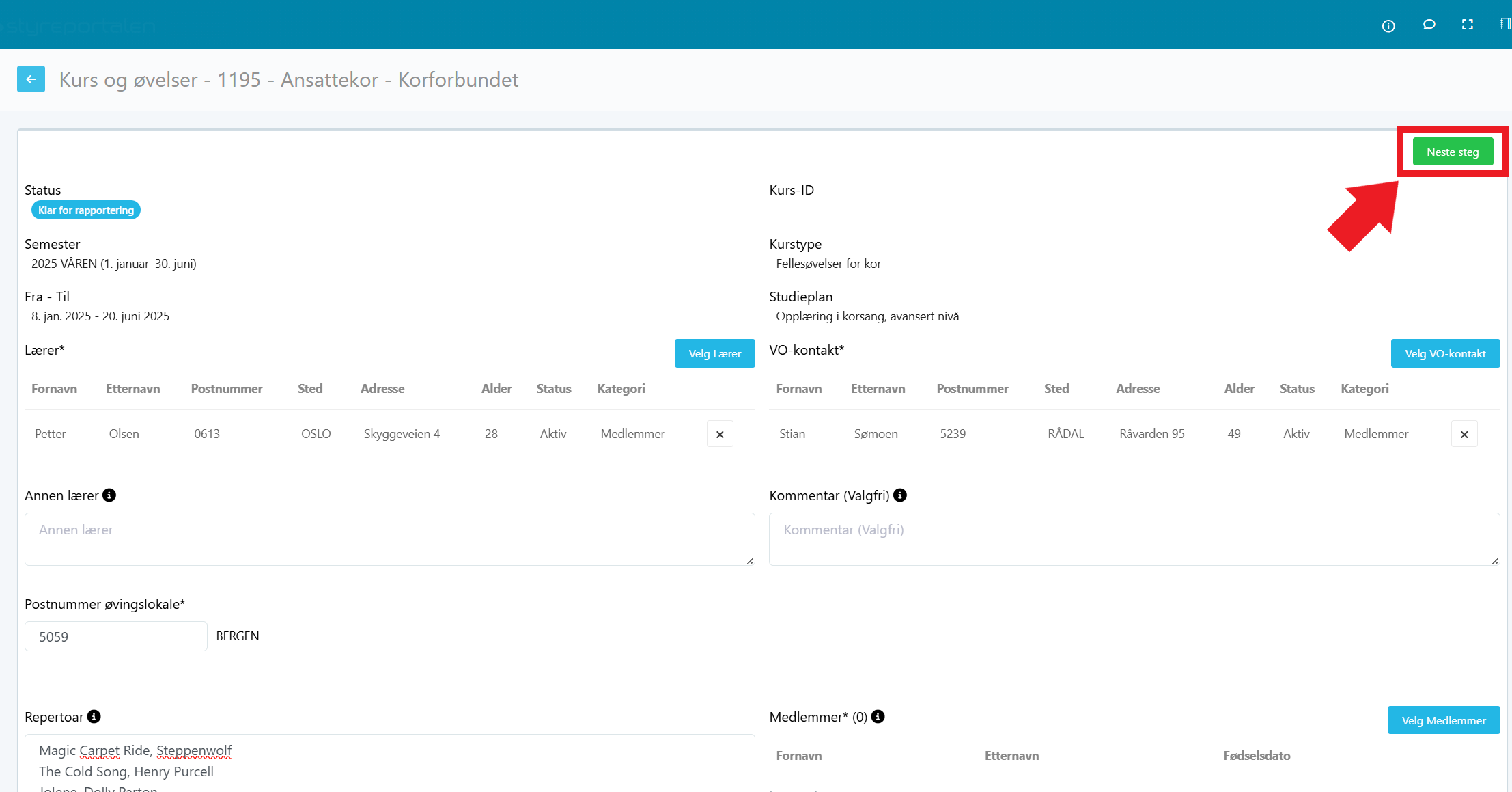The width and height of the screenshot is (1512, 792).
Task: Click the back arrow icon
Action: [31, 79]
